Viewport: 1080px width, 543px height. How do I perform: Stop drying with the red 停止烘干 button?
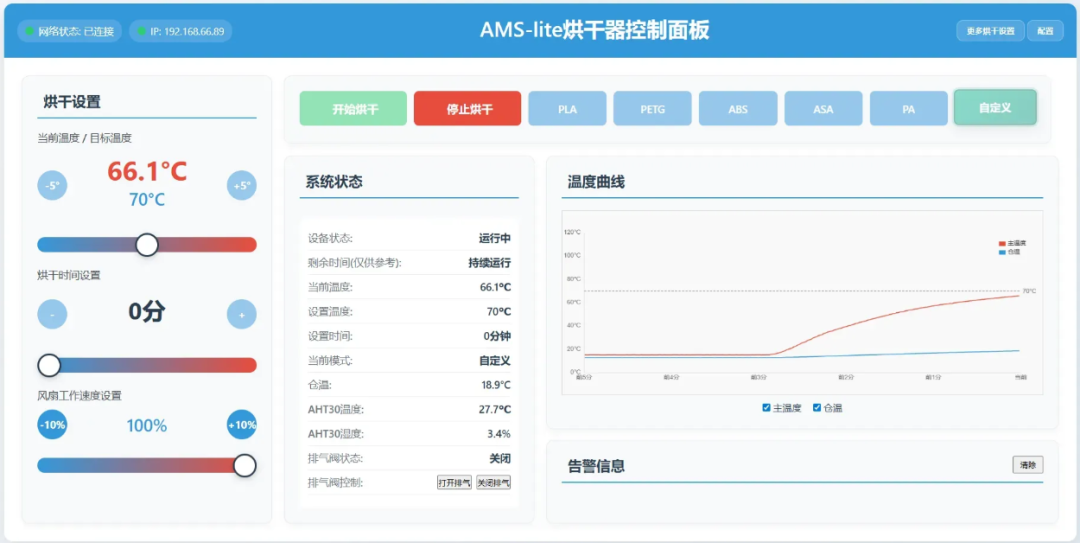(x=468, y=108)
